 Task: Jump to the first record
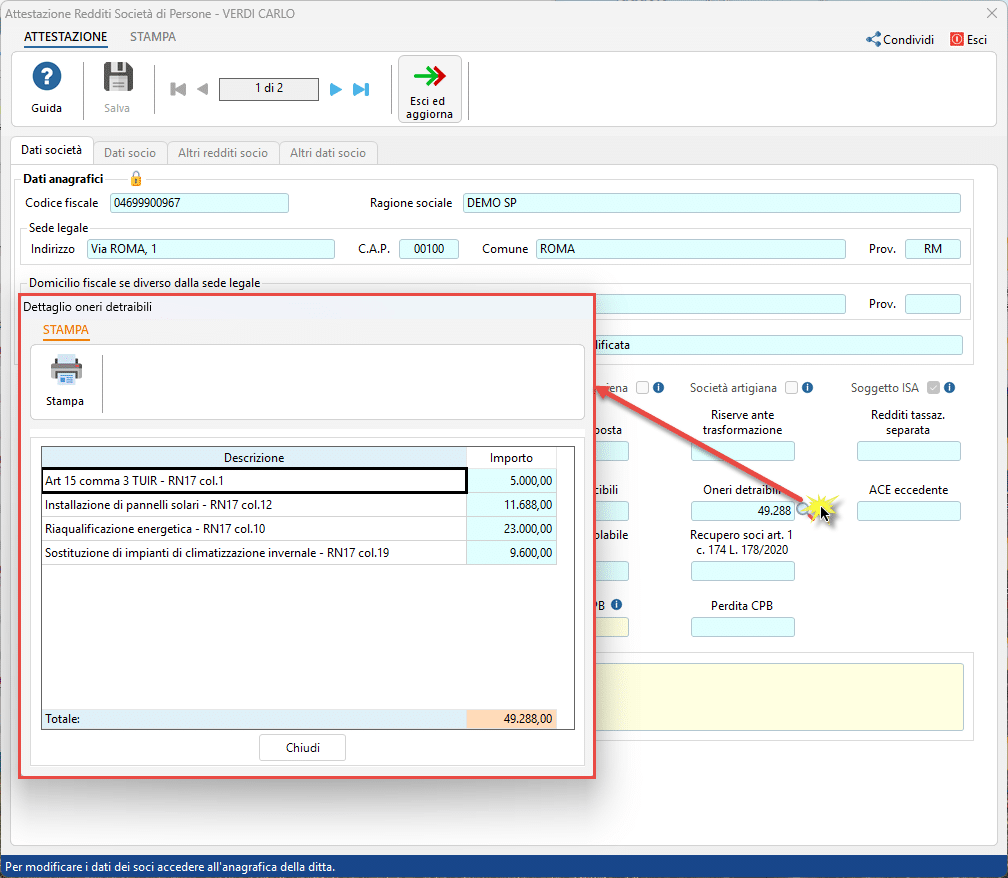point(178,89)
